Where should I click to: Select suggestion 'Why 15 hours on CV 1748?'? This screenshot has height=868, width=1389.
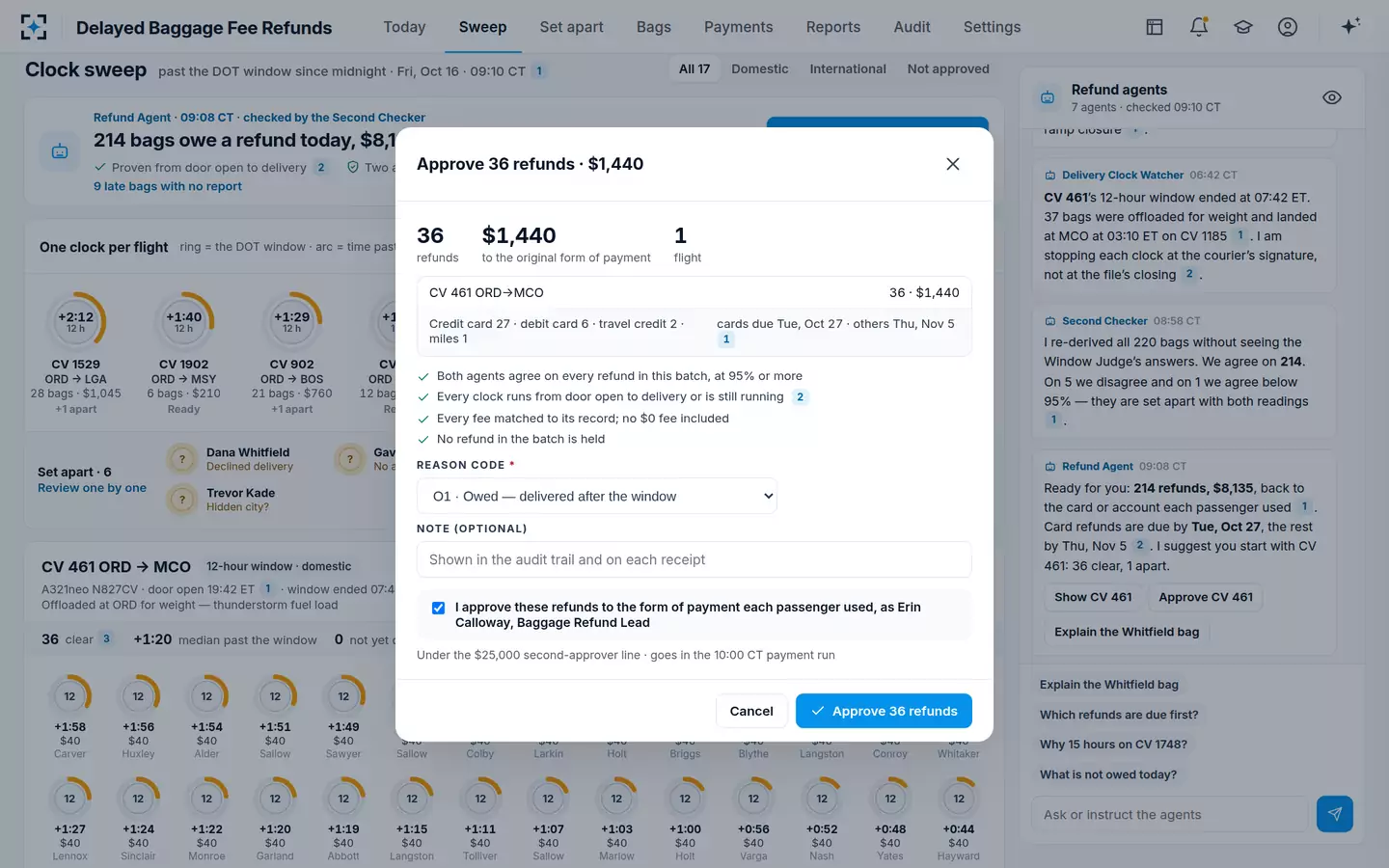point(1113,745)
